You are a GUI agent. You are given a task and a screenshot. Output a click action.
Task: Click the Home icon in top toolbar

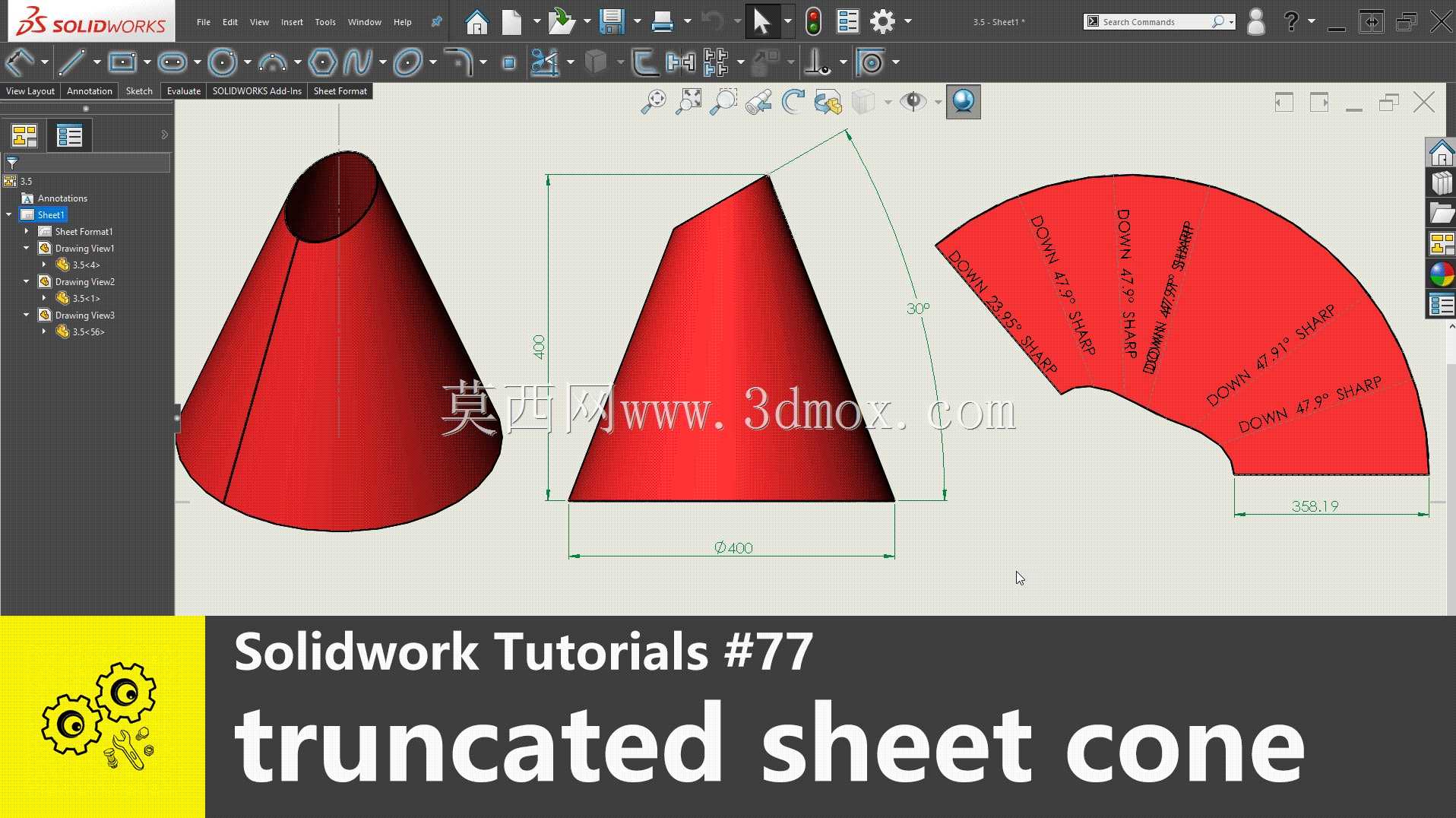(476, 22)
